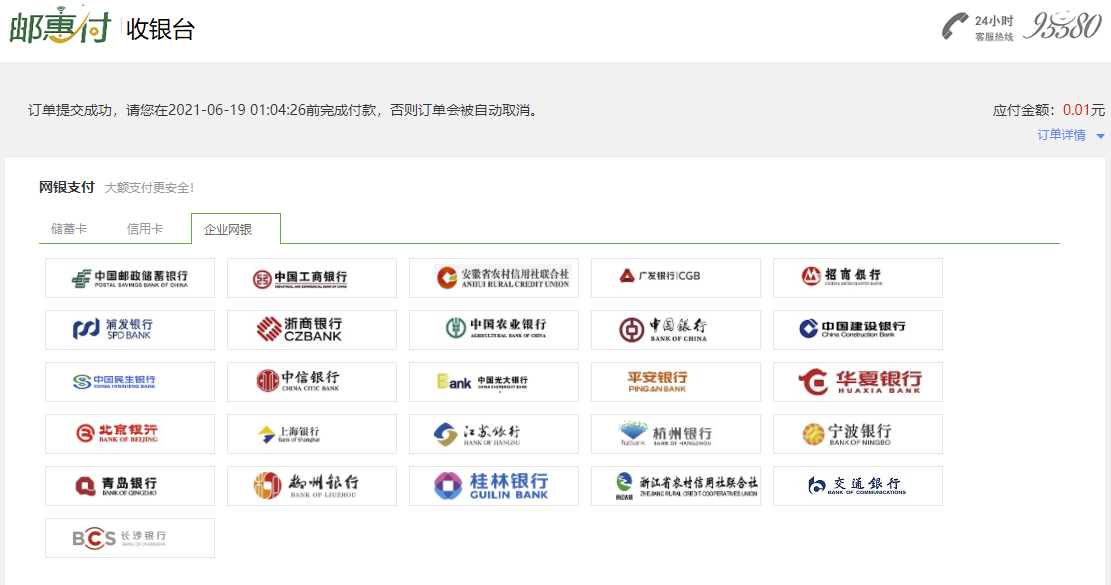Switch to the 储蓄卡 tab
1111x585 pixels.
pos(67,227)
